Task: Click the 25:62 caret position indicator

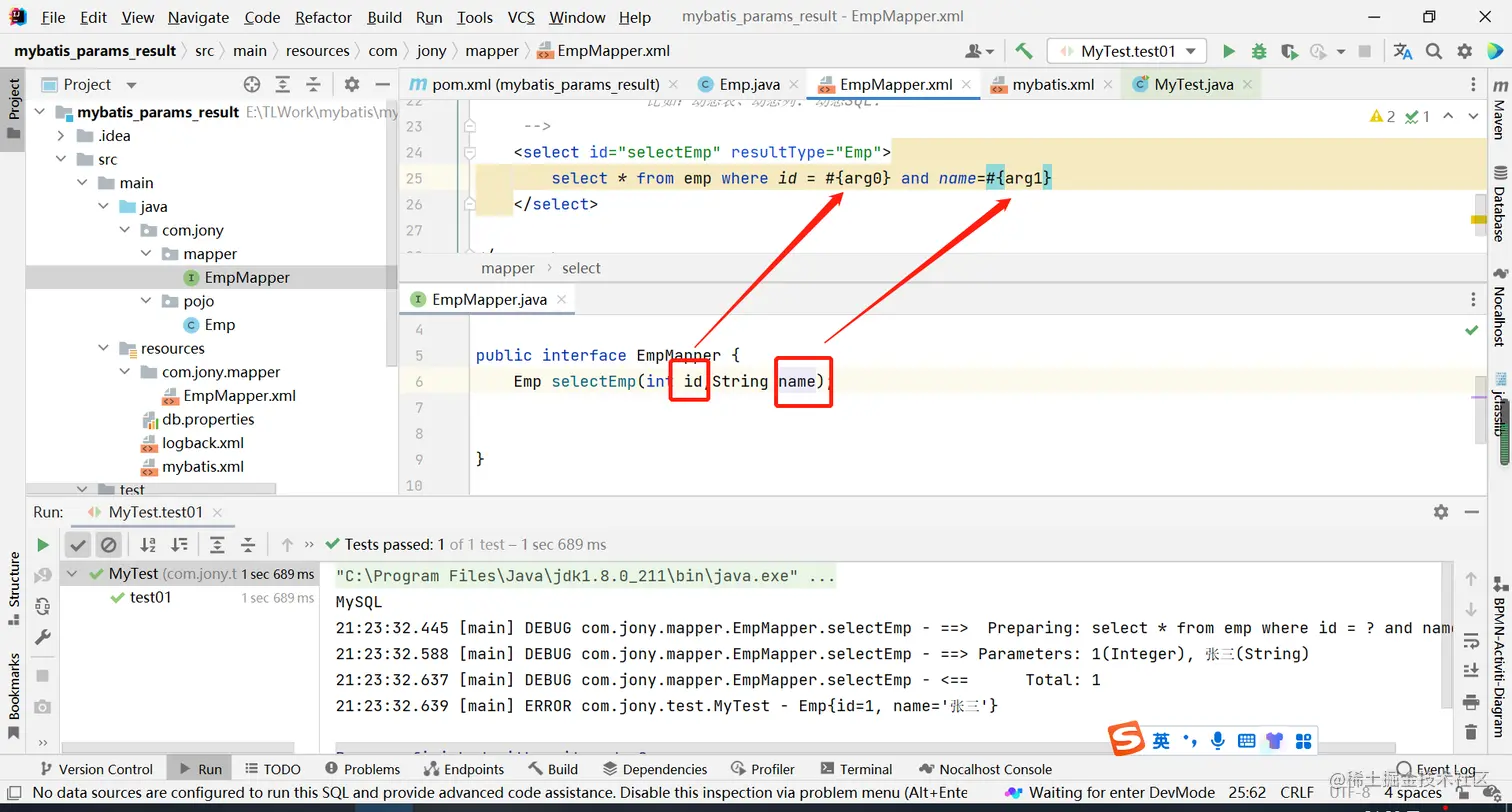Action: point(1248,793)
